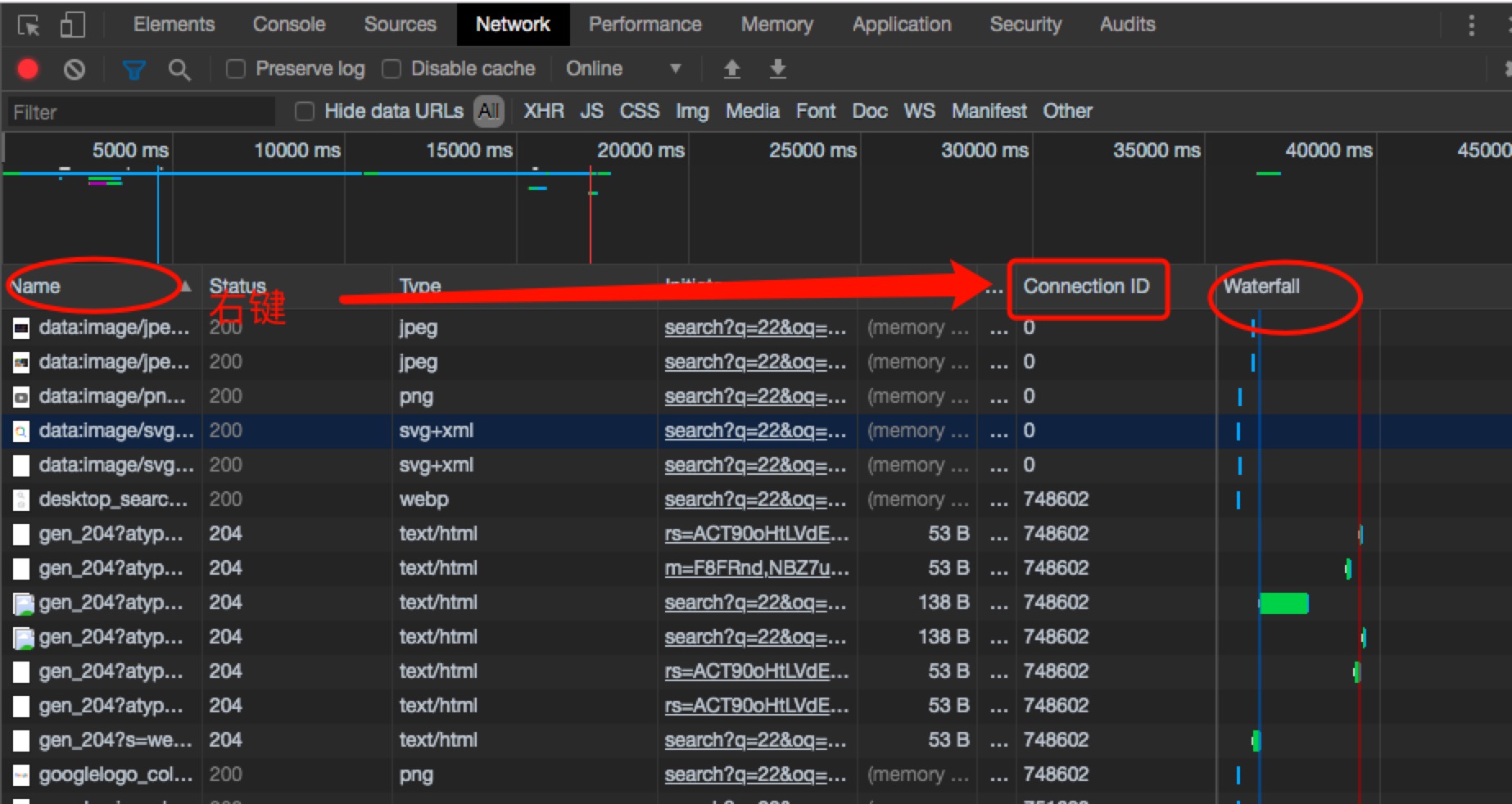Screen dimensions: 1512x804
Task: Check the Hide data URLs checkbox
Action: point(304,111)
